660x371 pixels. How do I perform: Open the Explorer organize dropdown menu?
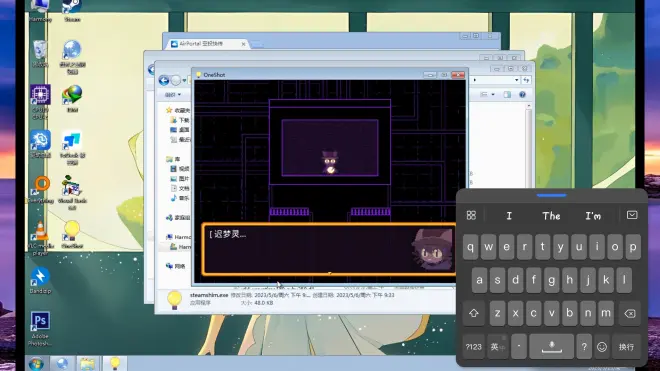pos(173,95)
